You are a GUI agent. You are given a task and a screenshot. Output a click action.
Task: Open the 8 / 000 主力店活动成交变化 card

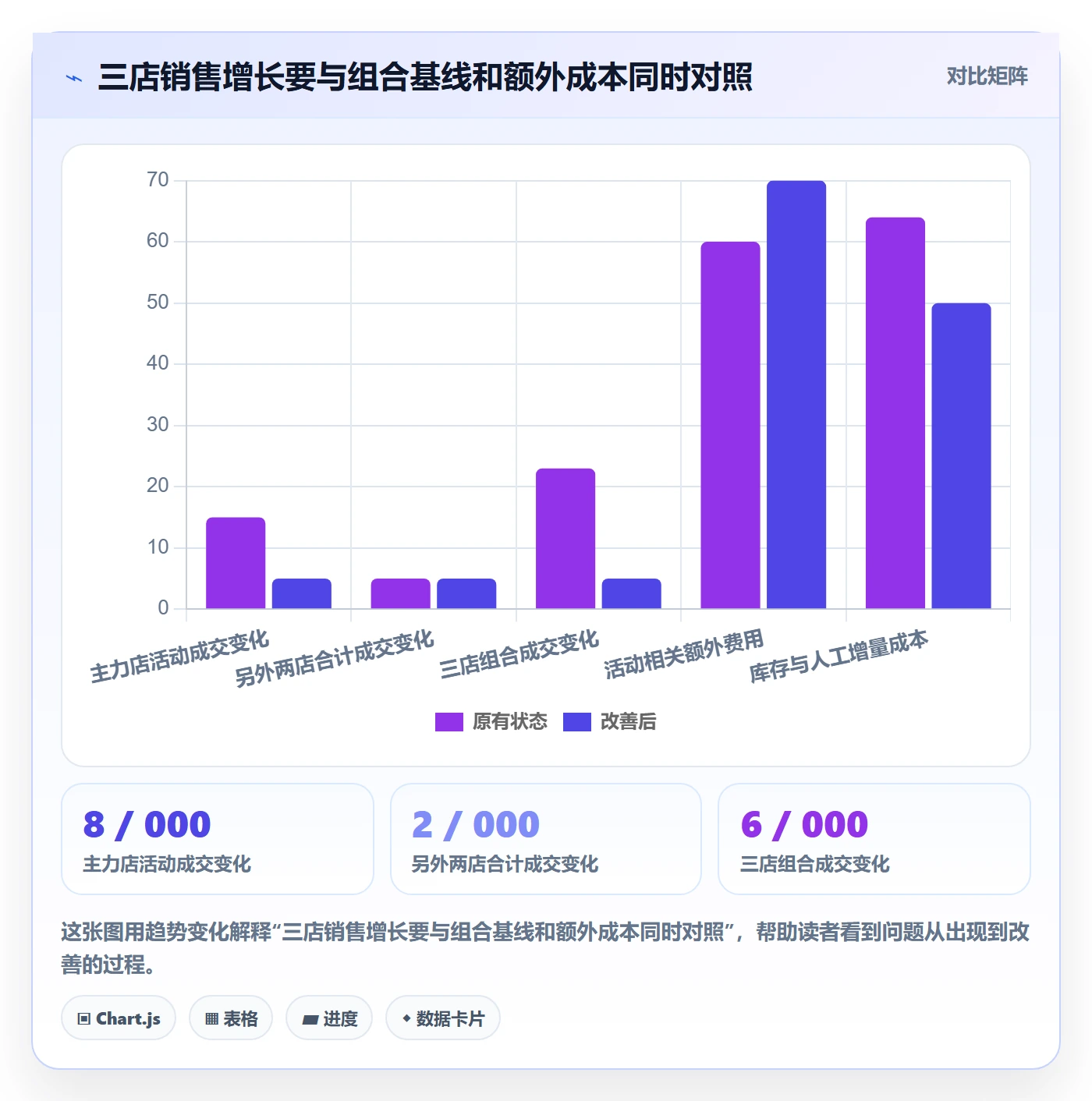coord(218,839)
